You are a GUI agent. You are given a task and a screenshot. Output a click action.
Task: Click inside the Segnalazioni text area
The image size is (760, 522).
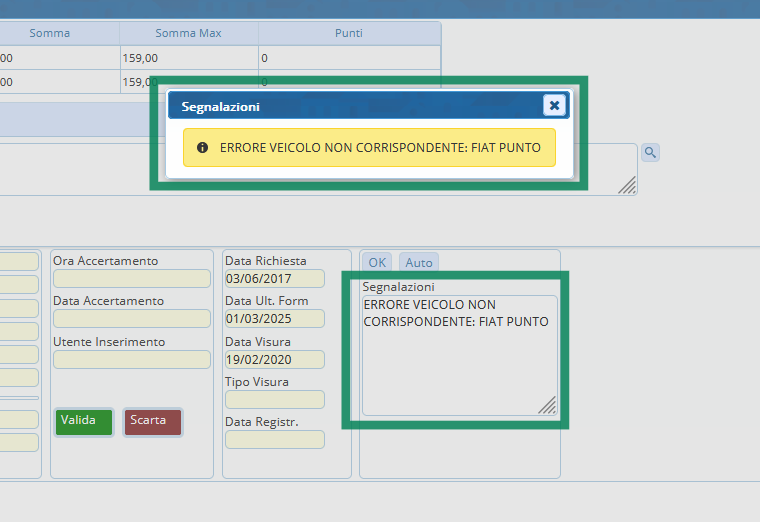tap(459, 355)
